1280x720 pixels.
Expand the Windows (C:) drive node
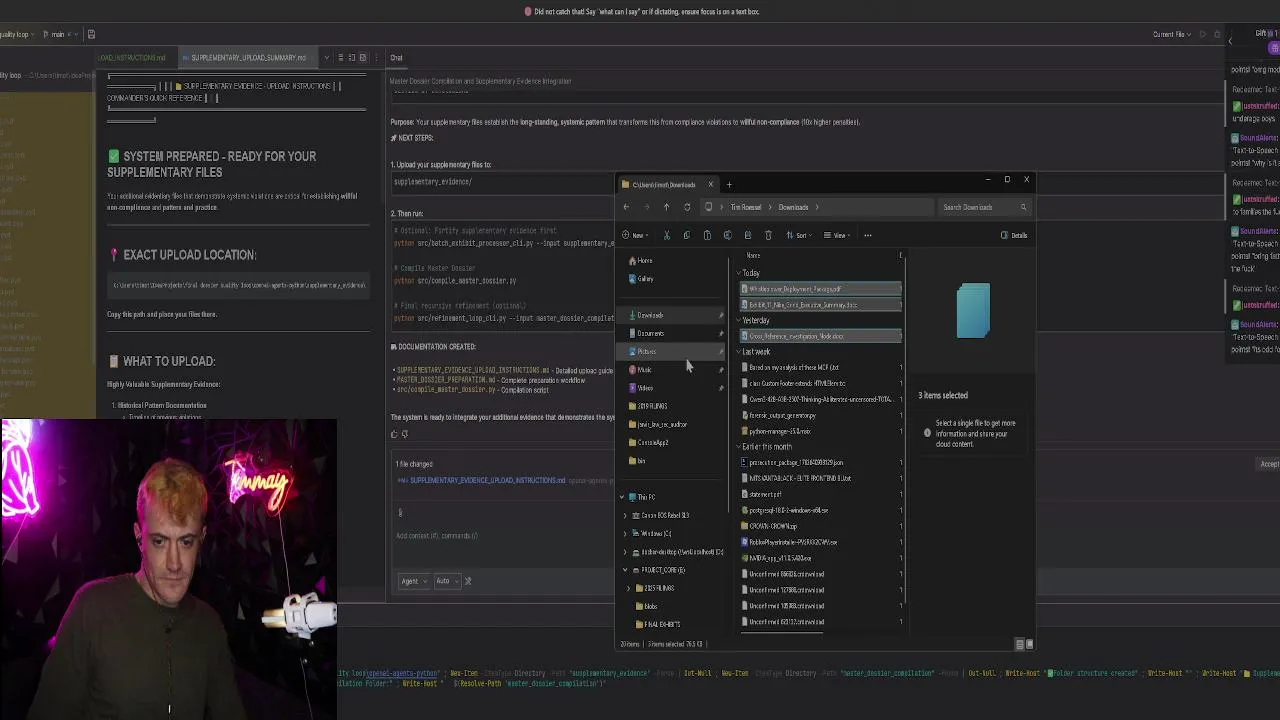click(626, 534)
